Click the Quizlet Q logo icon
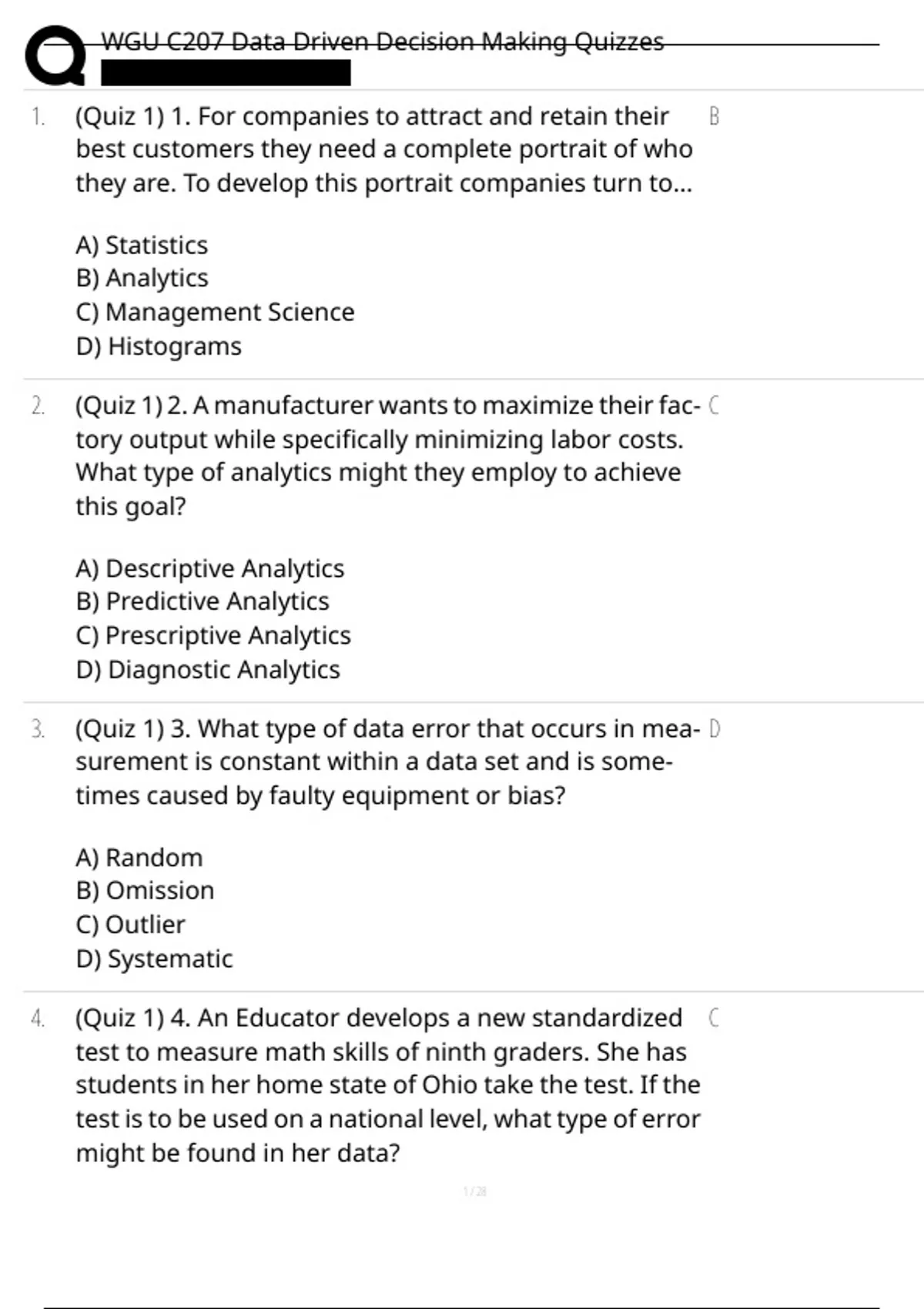The width and height of the screenshot is (924, 1309). 54,55
